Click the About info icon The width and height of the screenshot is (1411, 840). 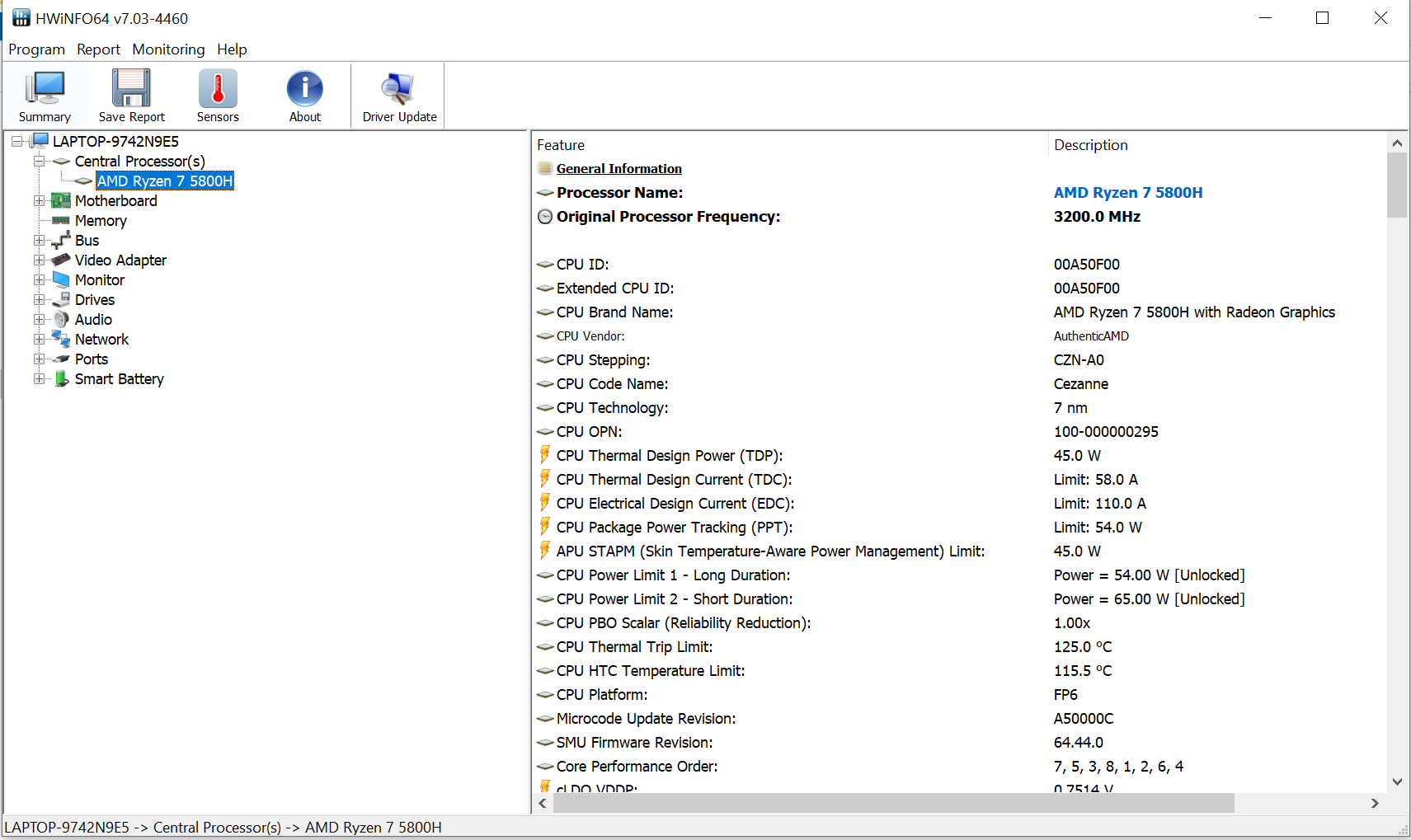tap(304, 88)
